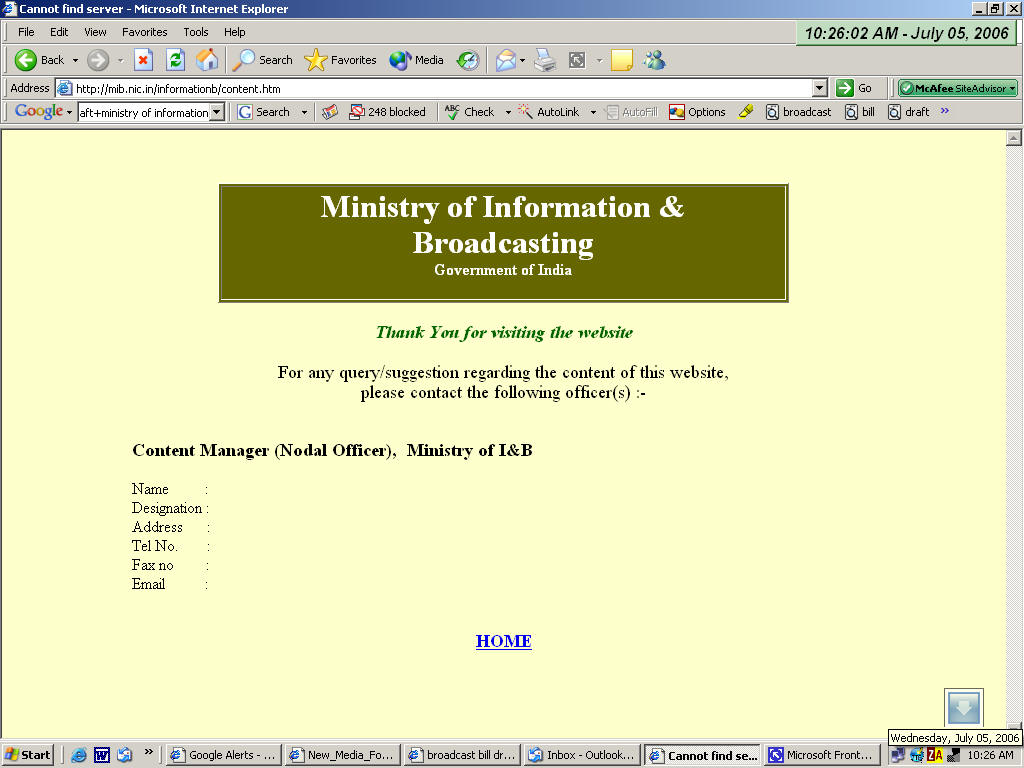Click the Google toolbar logo

click(39, 112)
